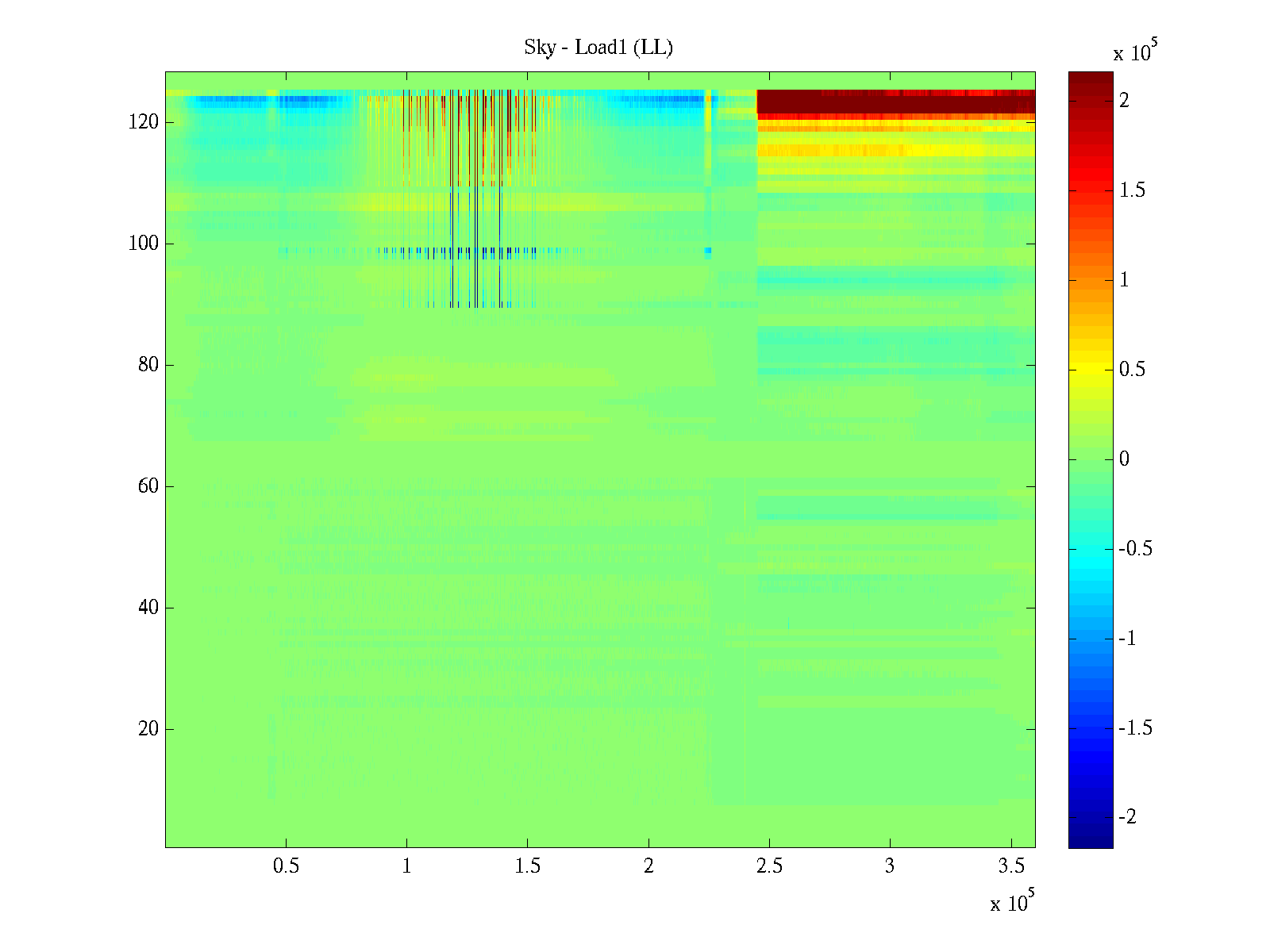This screenshot has height=952, width=1270.
Task: Click the x-axis tick label 0.5
Action: [x=286, y=866]
